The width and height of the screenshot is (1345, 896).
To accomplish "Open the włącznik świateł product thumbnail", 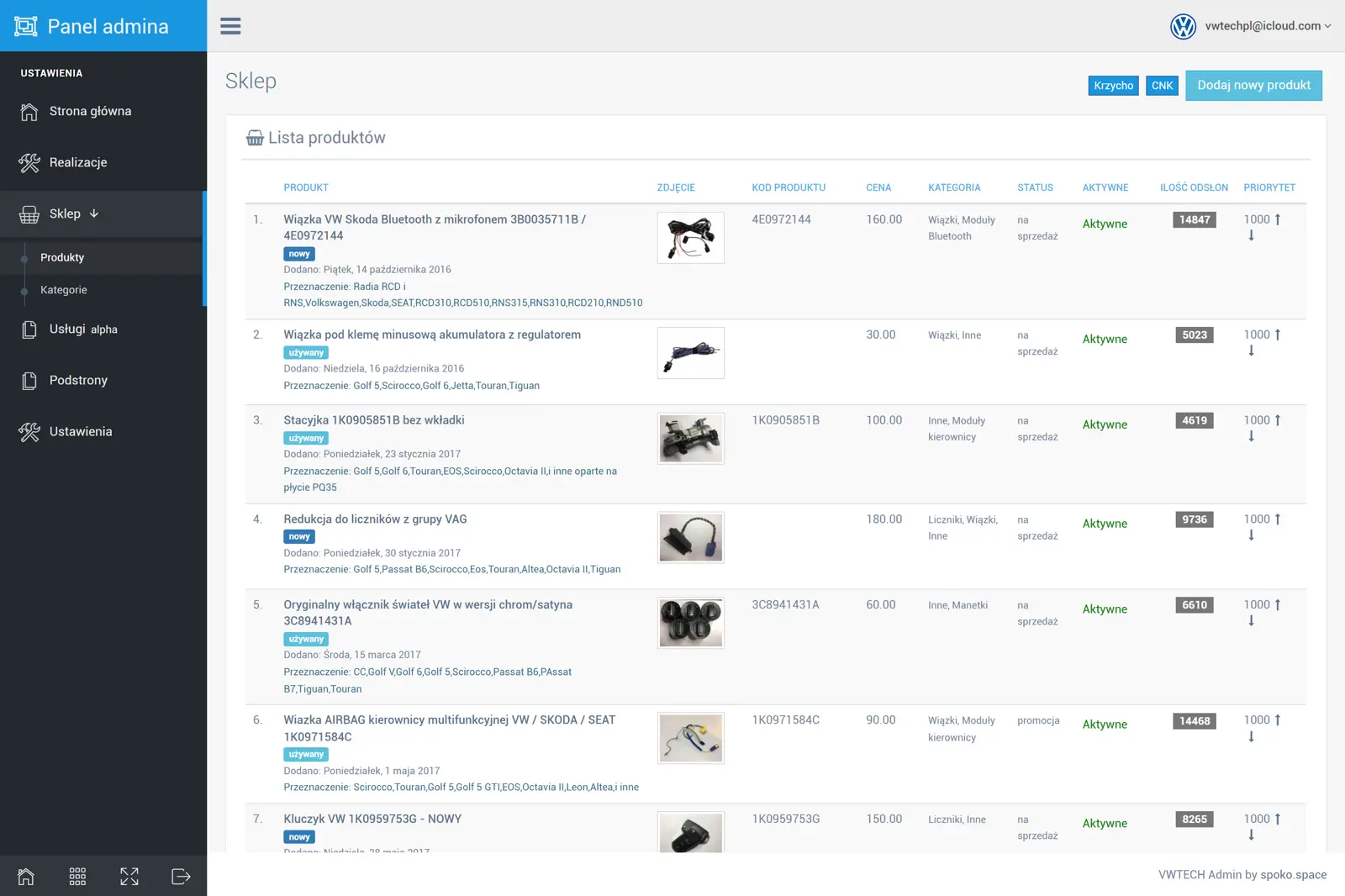I will click(x=690, y=623).
